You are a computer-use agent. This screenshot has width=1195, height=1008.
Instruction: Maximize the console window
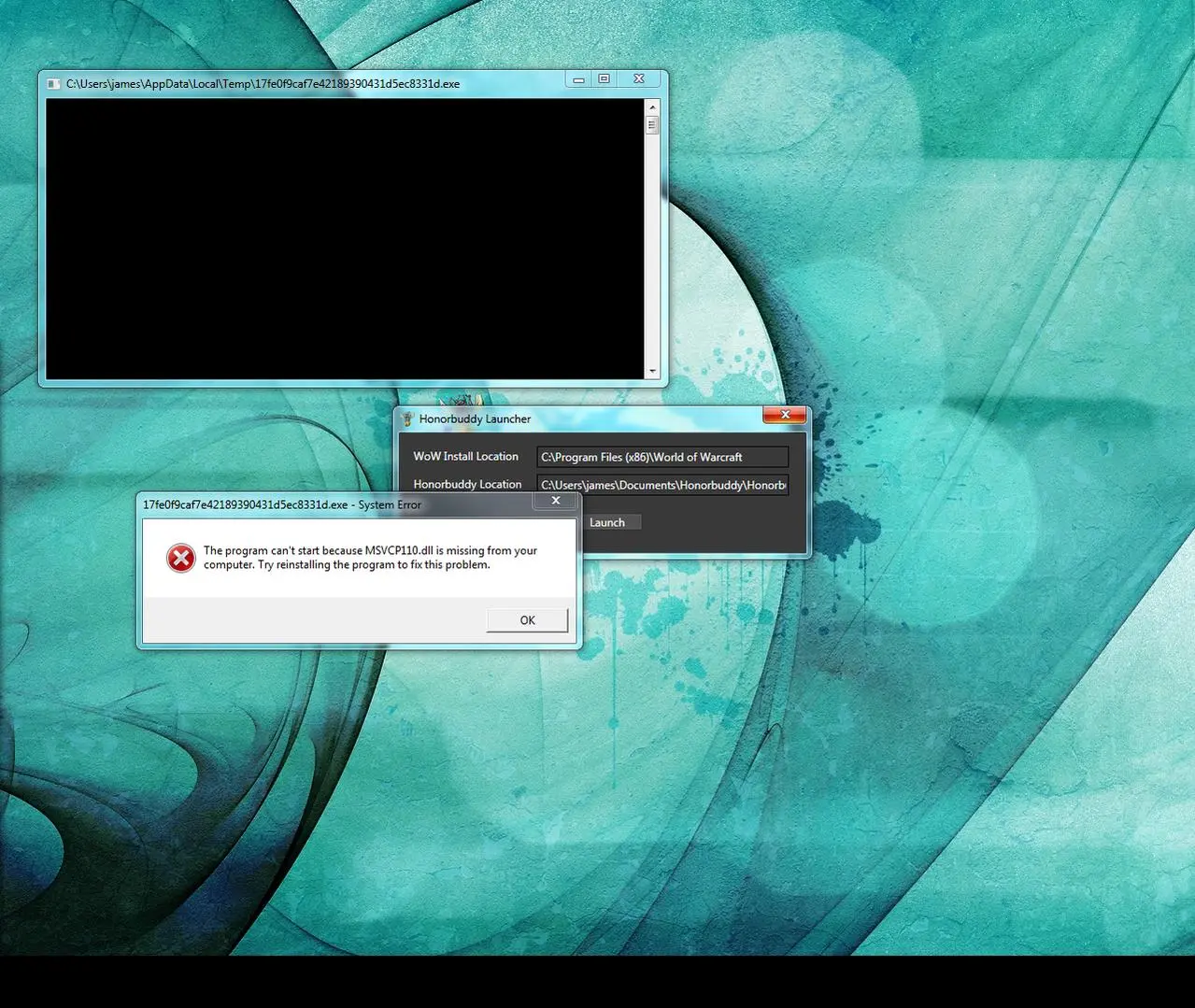click(x=605, y=79)
